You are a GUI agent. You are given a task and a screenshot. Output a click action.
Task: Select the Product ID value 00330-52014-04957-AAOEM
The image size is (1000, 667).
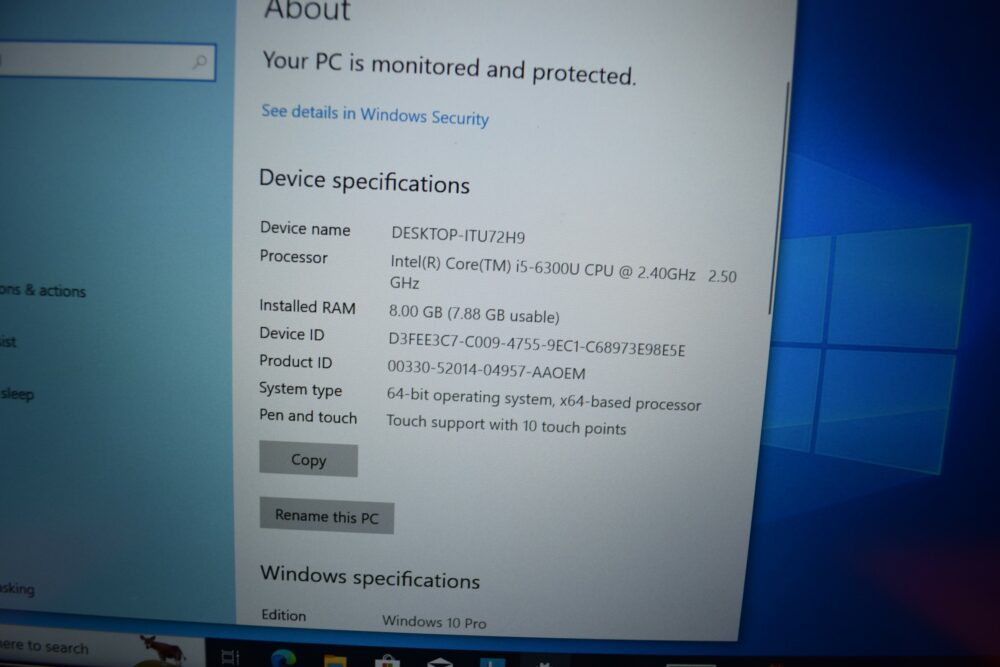tap(486, 370)
